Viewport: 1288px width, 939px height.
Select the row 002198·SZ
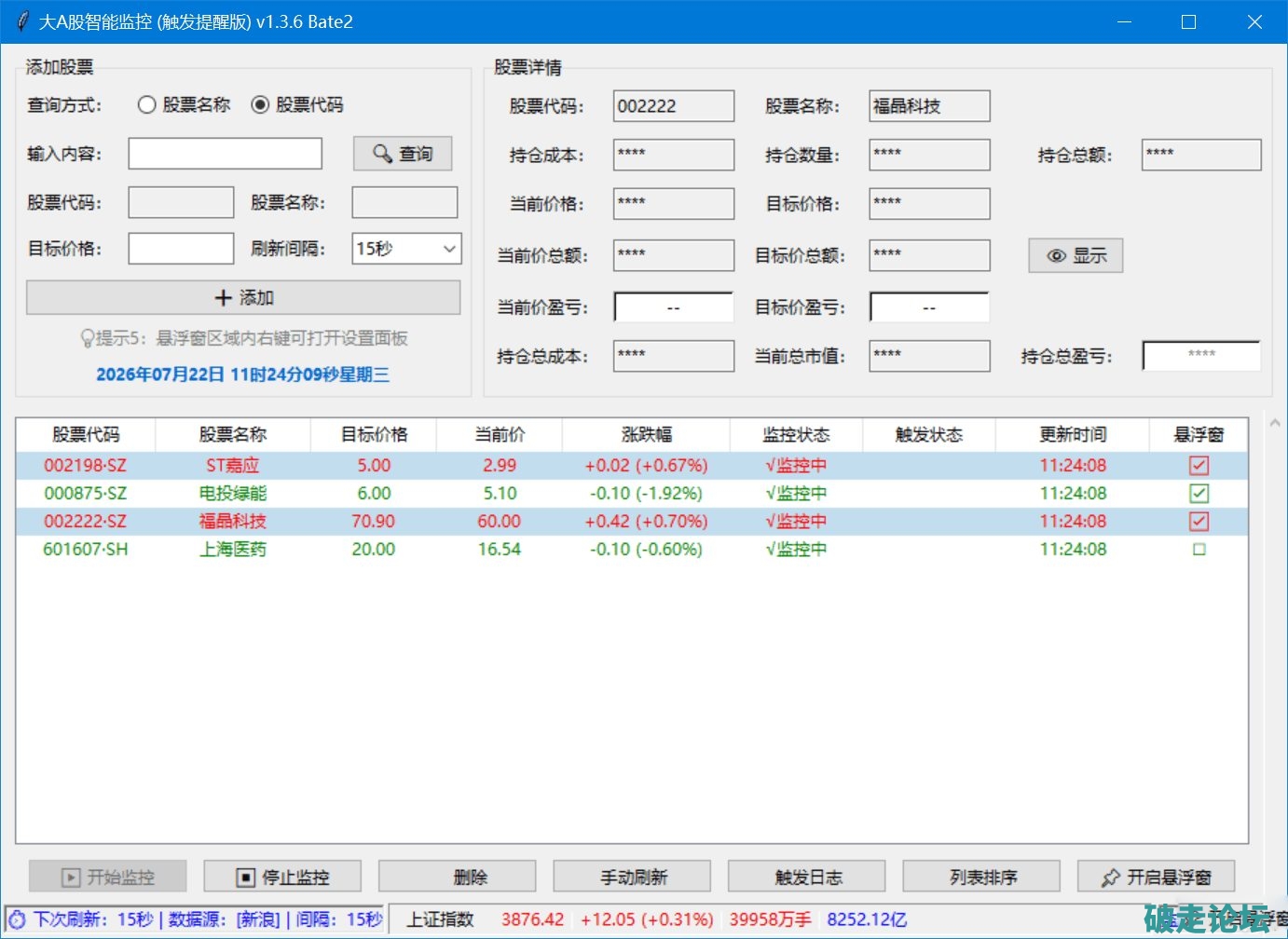click(632, 466)
